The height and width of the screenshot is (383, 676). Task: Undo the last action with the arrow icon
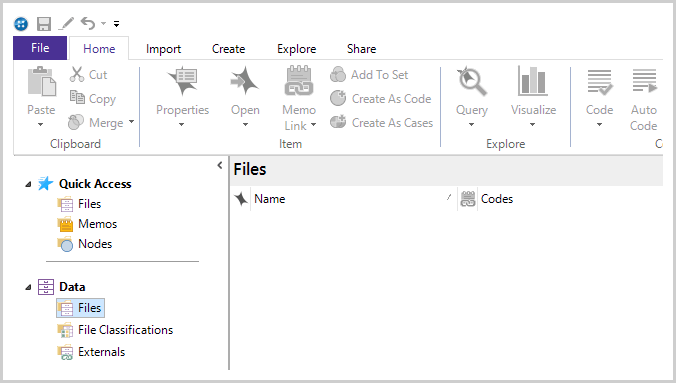(x=88, y=23)
